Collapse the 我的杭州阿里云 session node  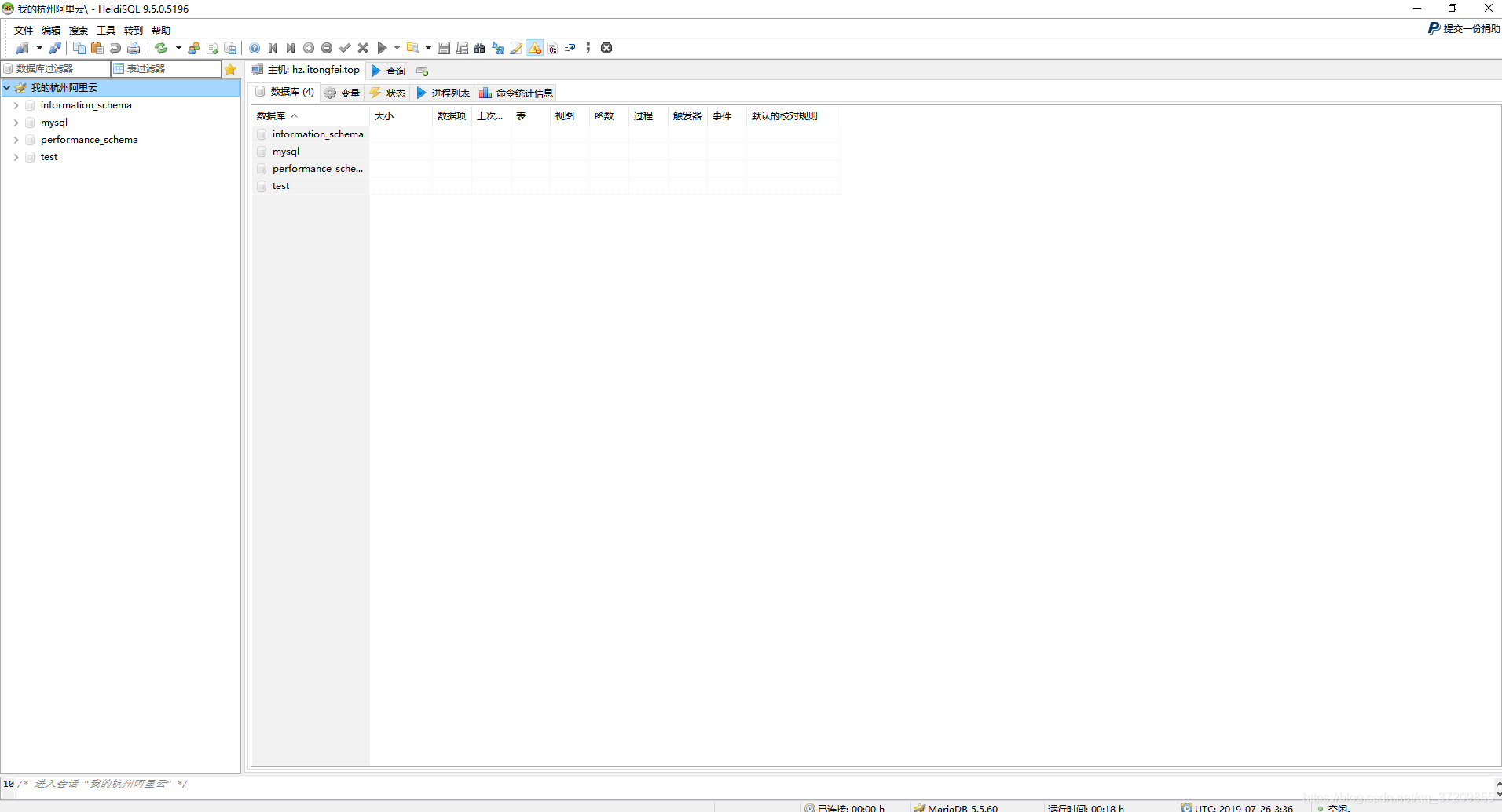click(x=6, y=88)
